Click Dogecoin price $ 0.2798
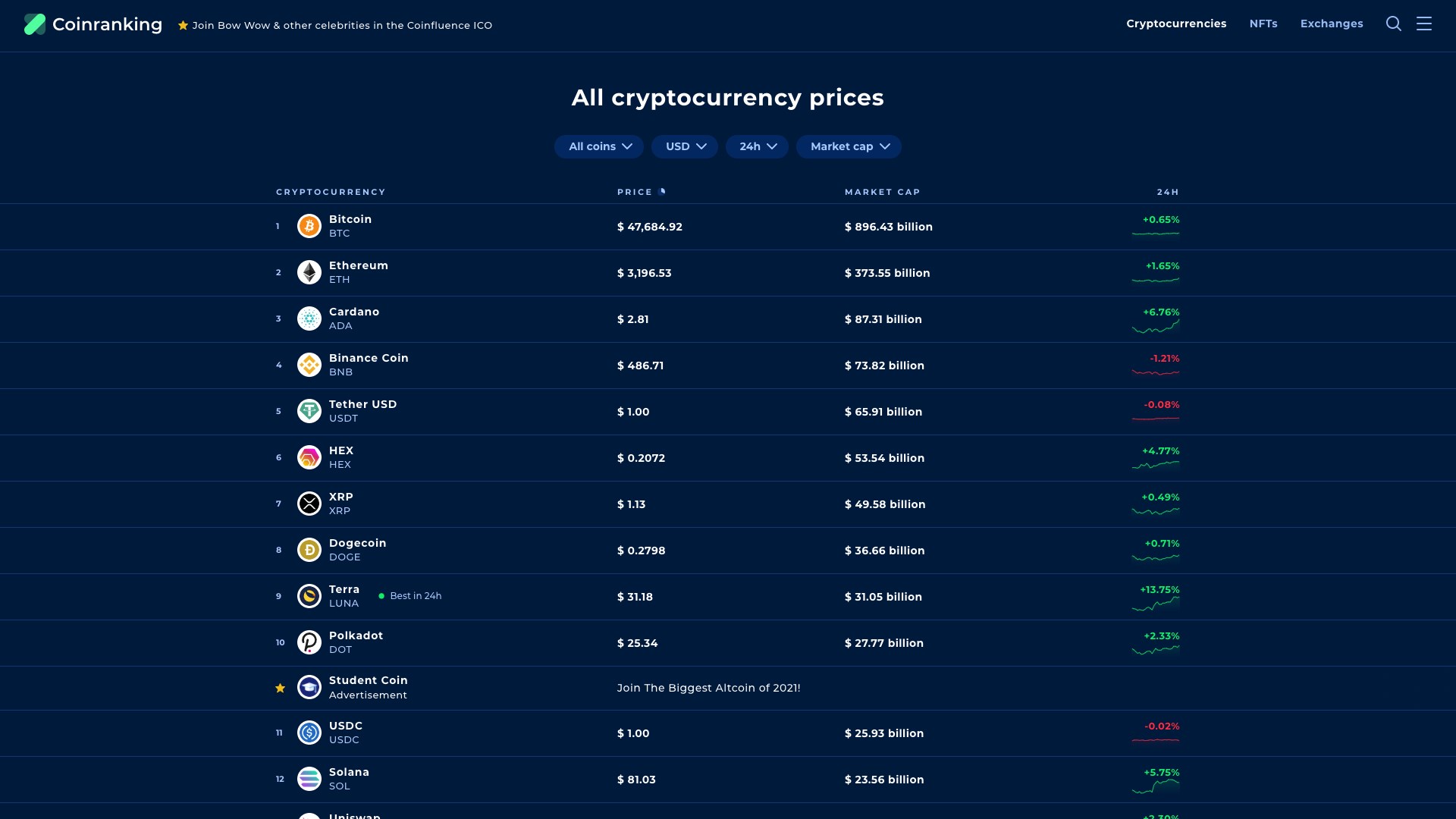Image resolution: width=1456 pixels, height=819 pixels. pyautogui.click(x=642, y=551)
